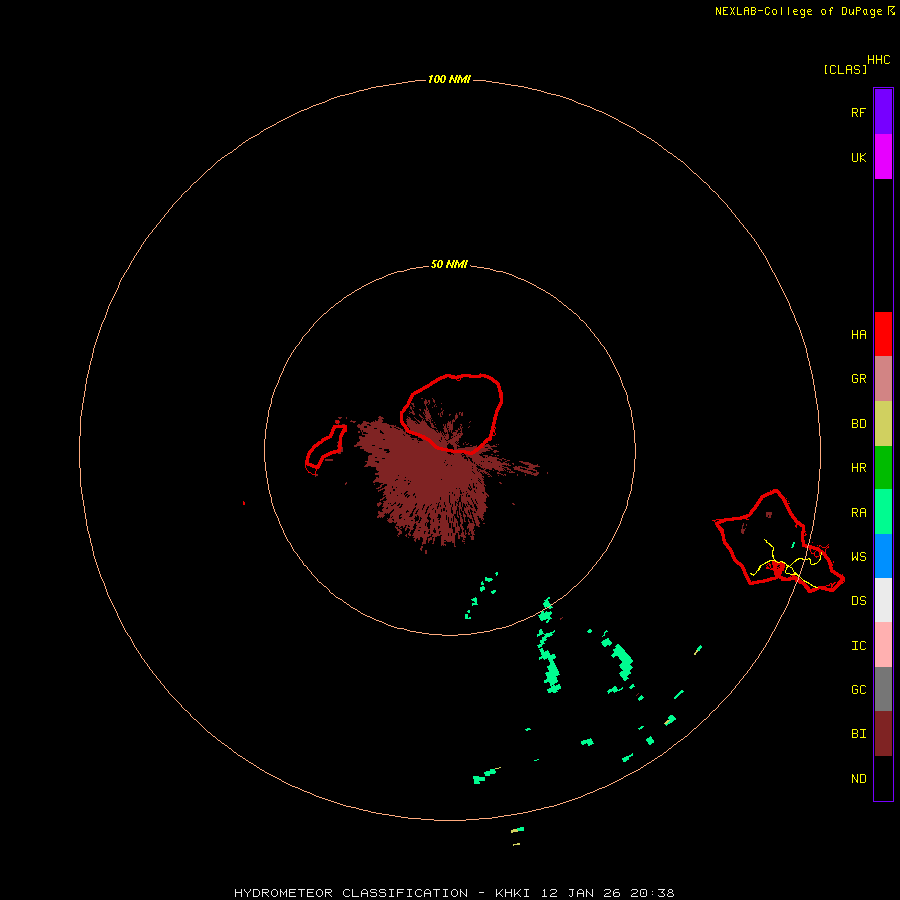Click the DS white legend swatch
Screen dimensions: 900x900
coord(883,600)
